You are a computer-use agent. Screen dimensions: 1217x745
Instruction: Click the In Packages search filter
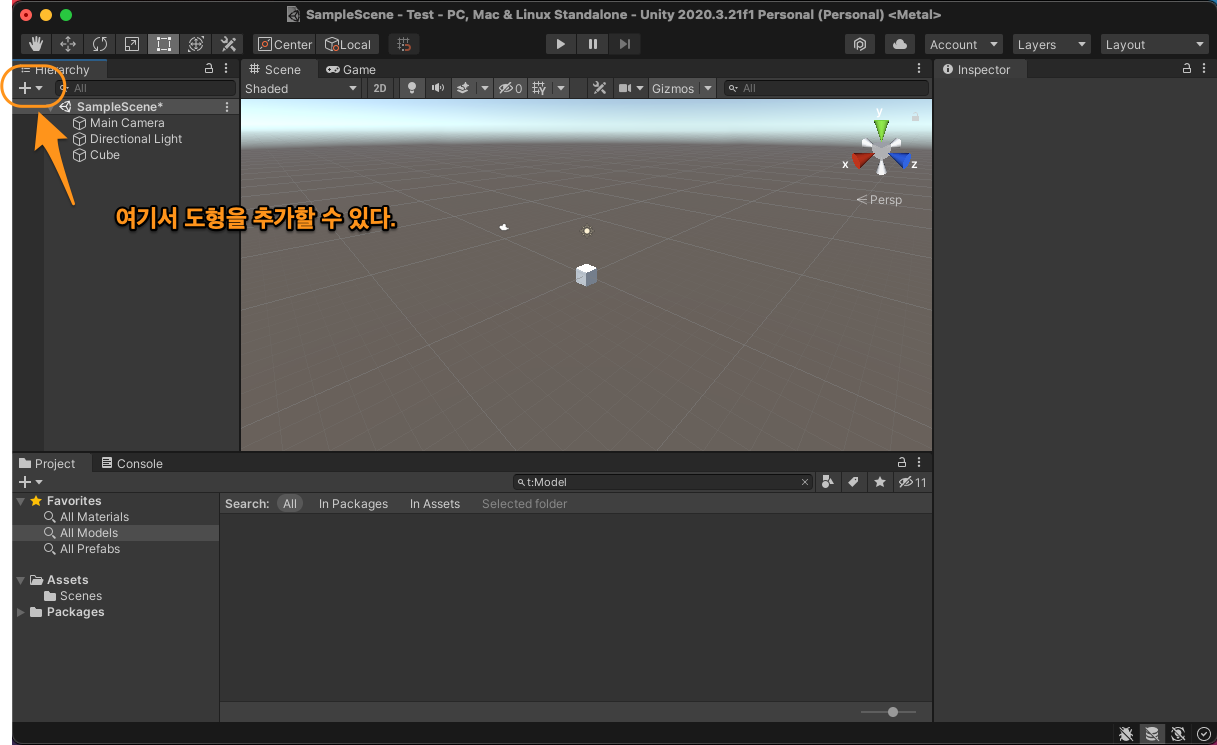point(353,504)
